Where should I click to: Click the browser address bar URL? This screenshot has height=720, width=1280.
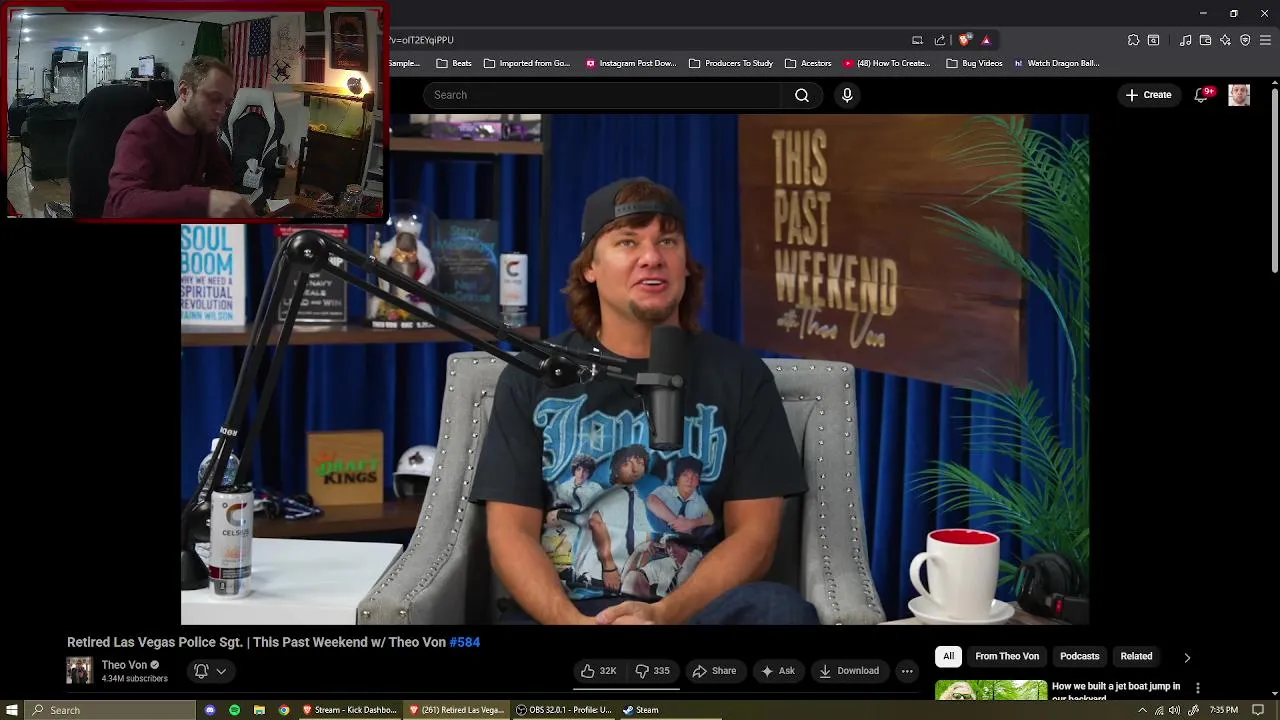tap(422, 40)
